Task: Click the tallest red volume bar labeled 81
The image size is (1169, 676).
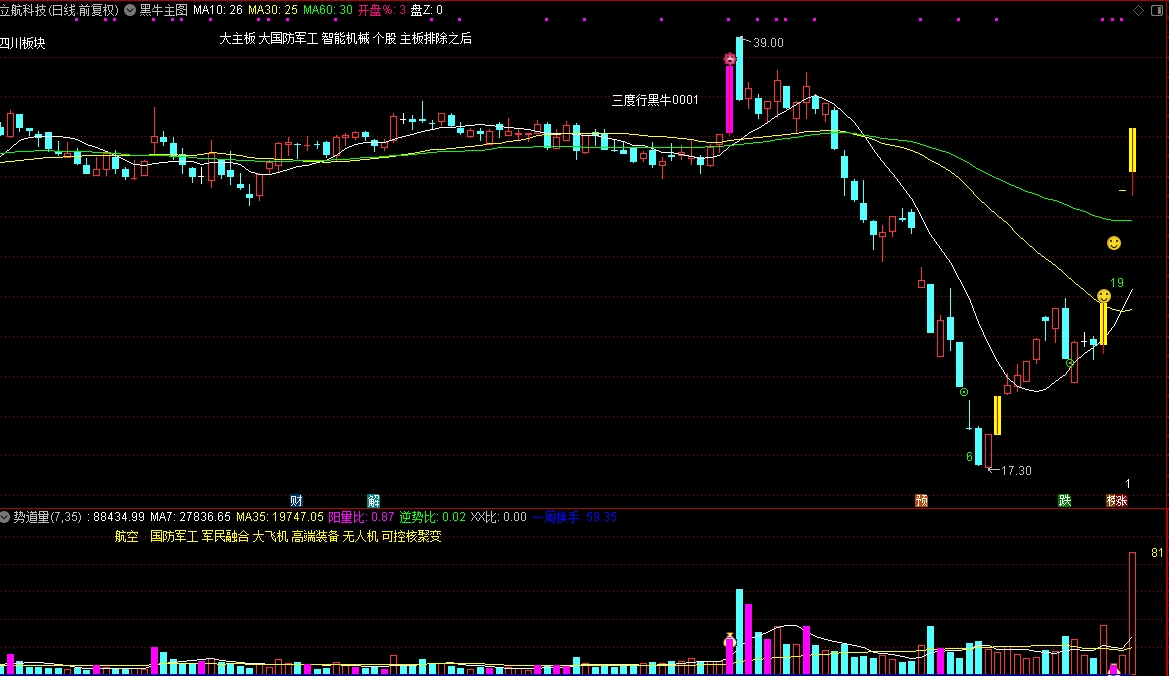Action: pos(1133,612)
